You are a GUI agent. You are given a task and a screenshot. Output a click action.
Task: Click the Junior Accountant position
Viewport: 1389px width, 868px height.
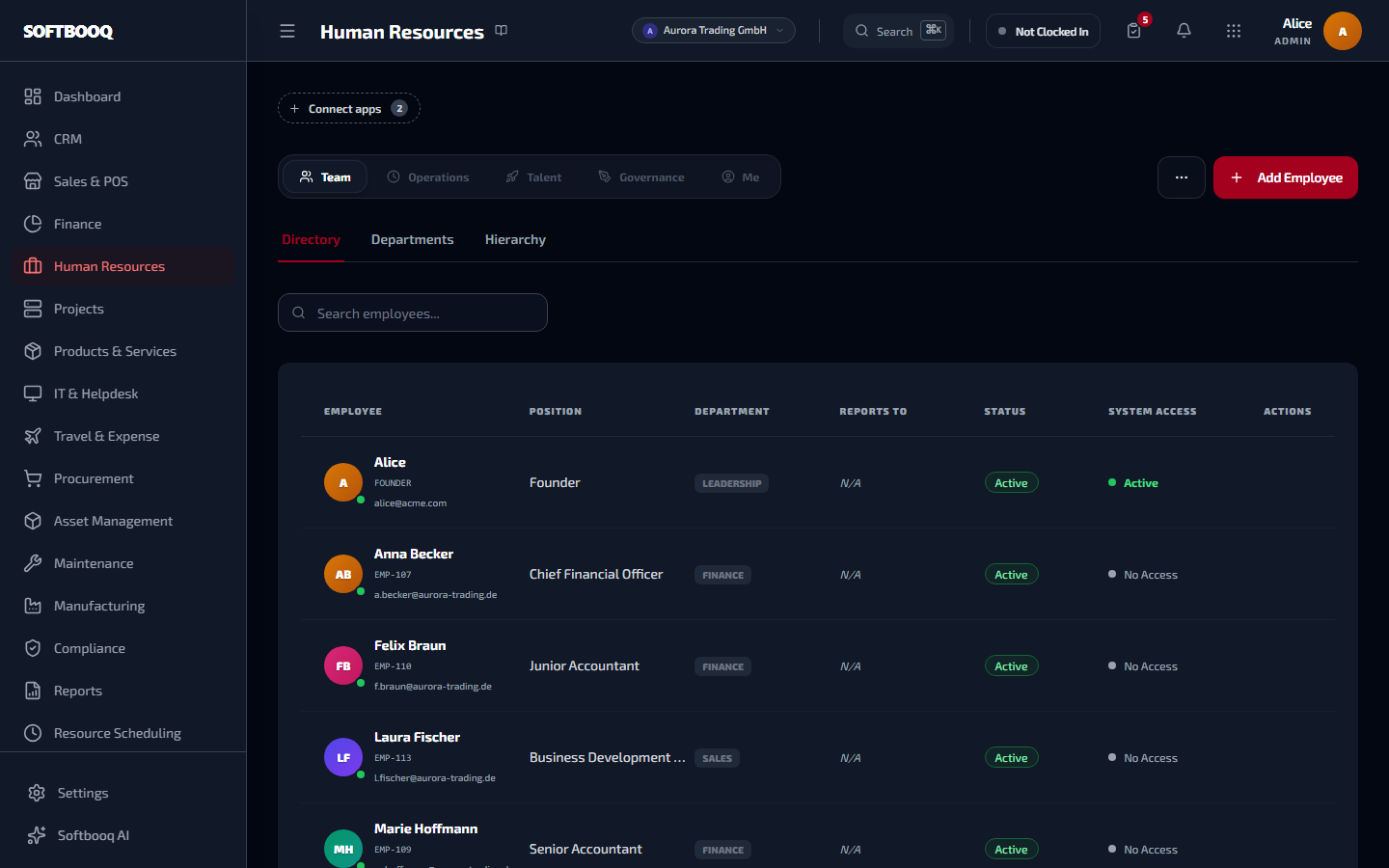(x=585, y=665)
